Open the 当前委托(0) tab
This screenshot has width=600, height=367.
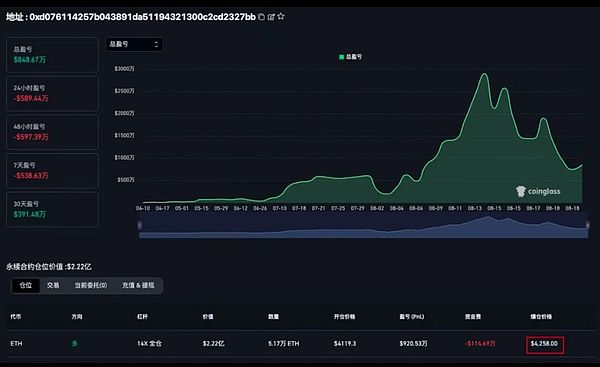tap(91, 285)
